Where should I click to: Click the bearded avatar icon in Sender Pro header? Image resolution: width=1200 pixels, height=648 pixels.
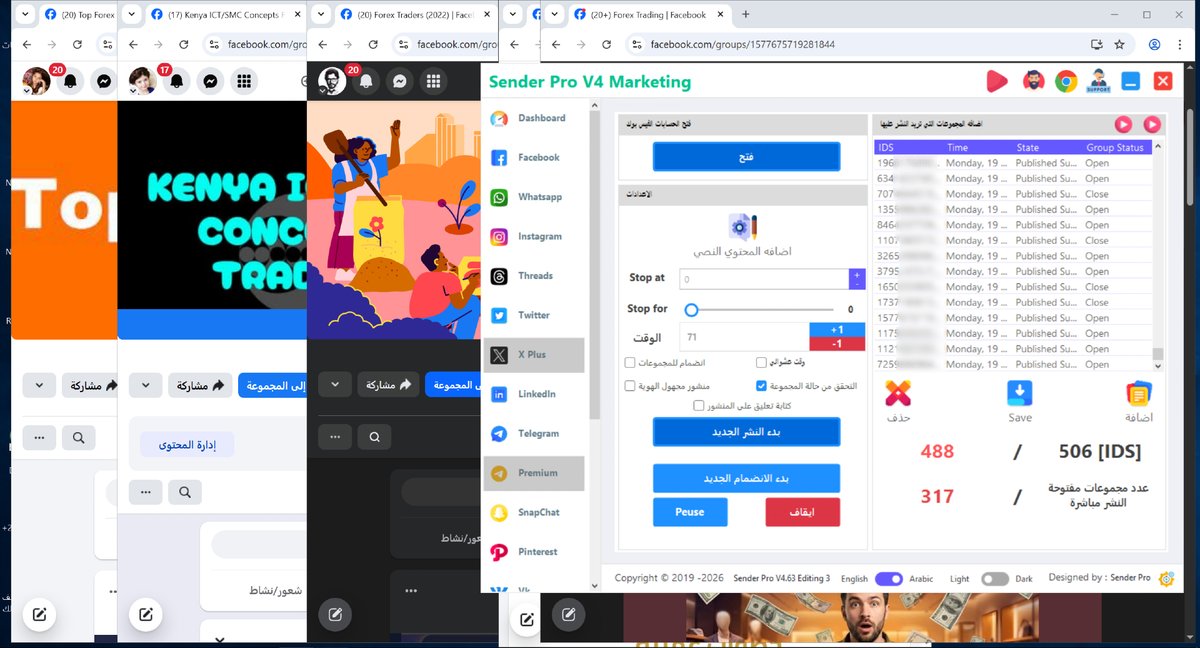click(x=1033, y=82)
